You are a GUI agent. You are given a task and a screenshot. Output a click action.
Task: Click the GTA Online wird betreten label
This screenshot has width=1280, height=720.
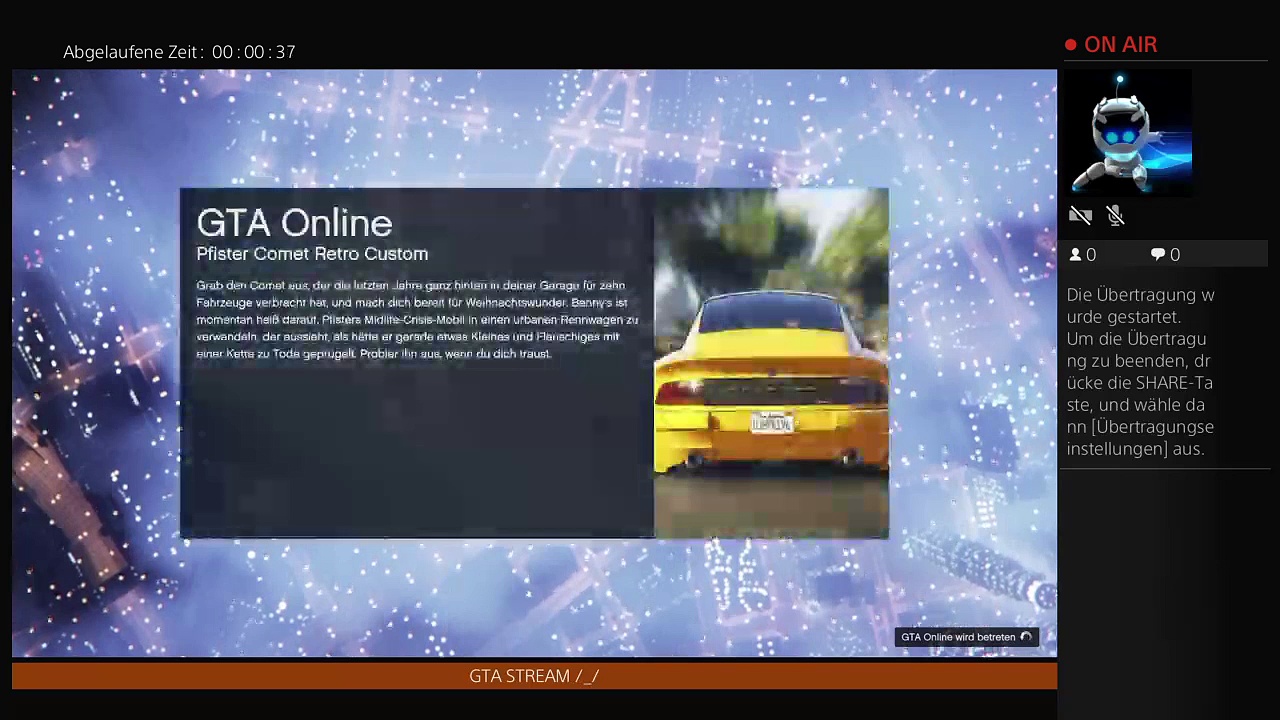957,637
